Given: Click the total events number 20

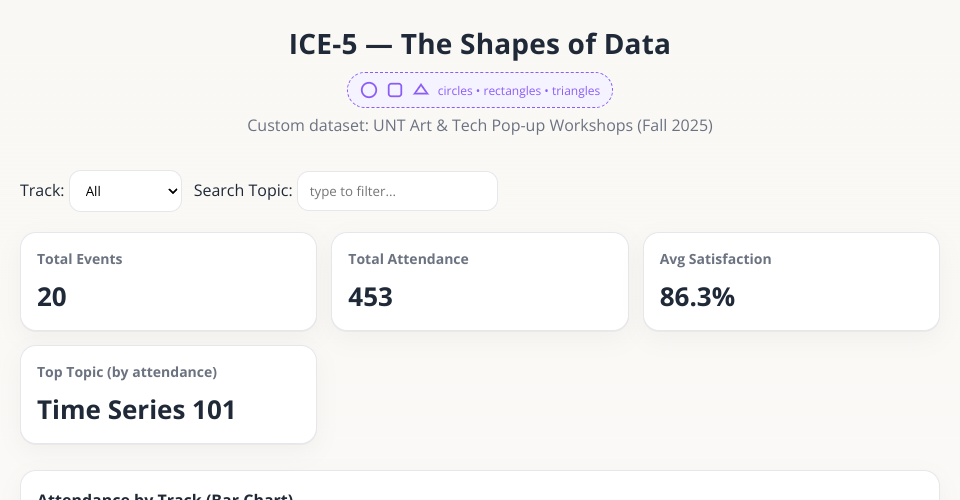Looking at the screenshot, I should [52, 297].
